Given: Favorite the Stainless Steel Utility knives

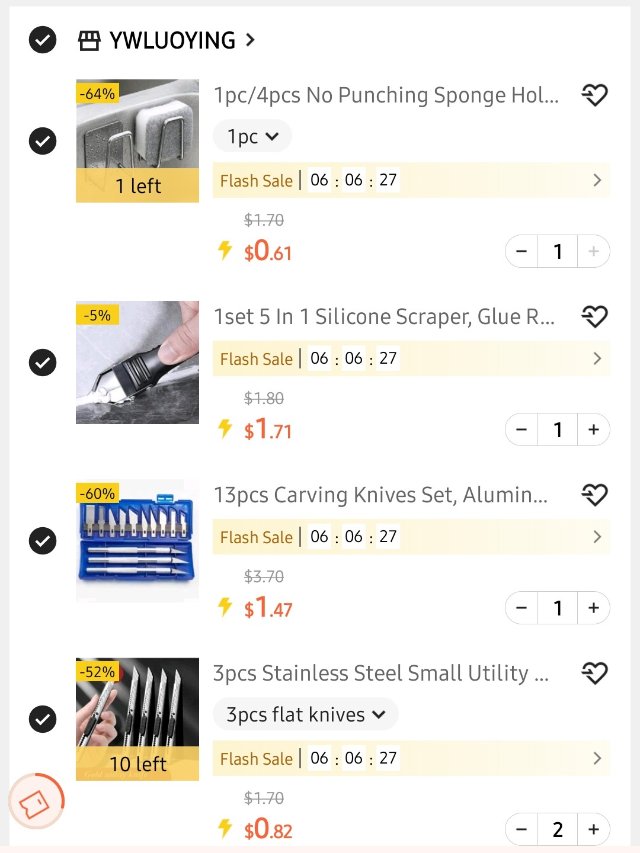Looking at the screenshot, I should pos(594,673).
